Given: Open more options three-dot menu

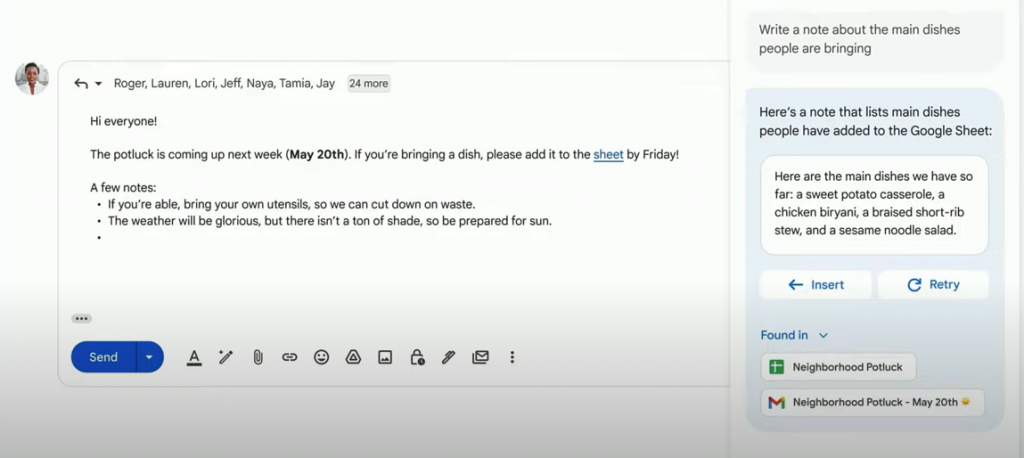Looking at the screenshot, I should click(512, 357).
